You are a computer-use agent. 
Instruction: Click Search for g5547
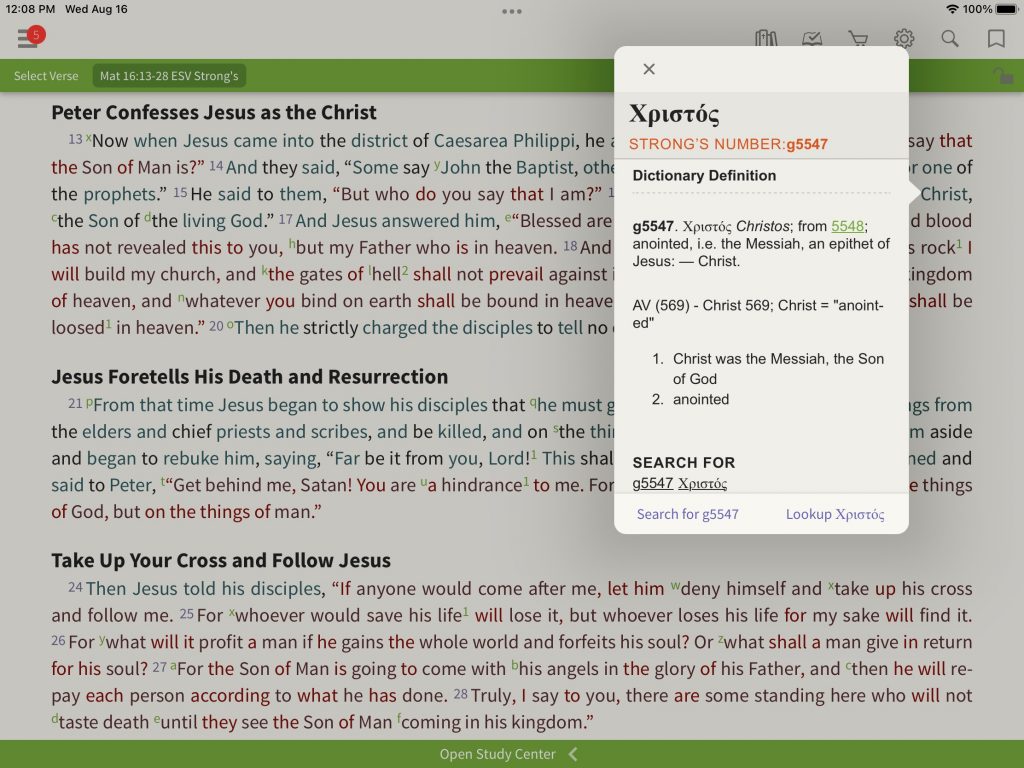tap(688, 514)
